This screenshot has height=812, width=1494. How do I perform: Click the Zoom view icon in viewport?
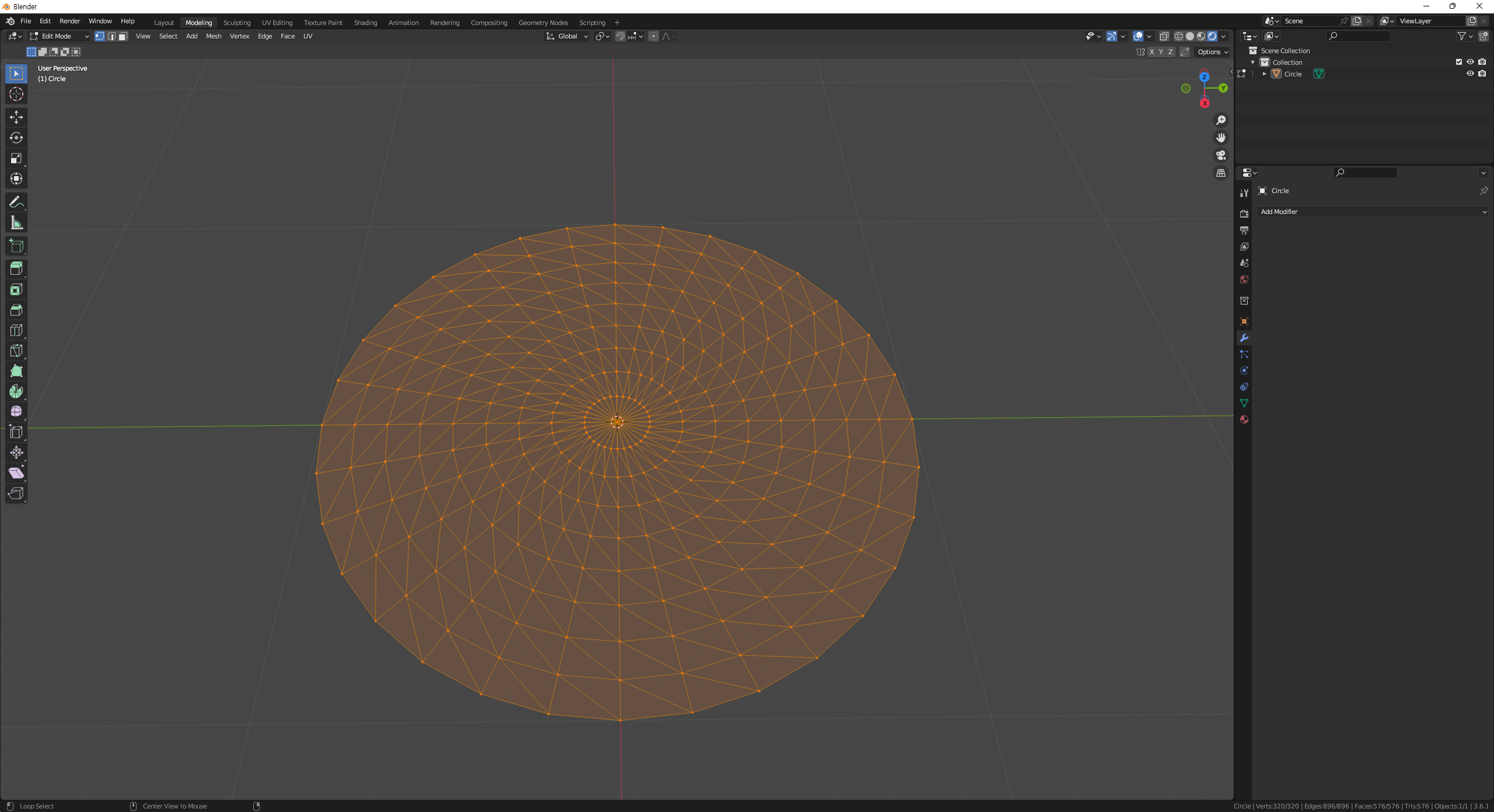pos(1220,120)
